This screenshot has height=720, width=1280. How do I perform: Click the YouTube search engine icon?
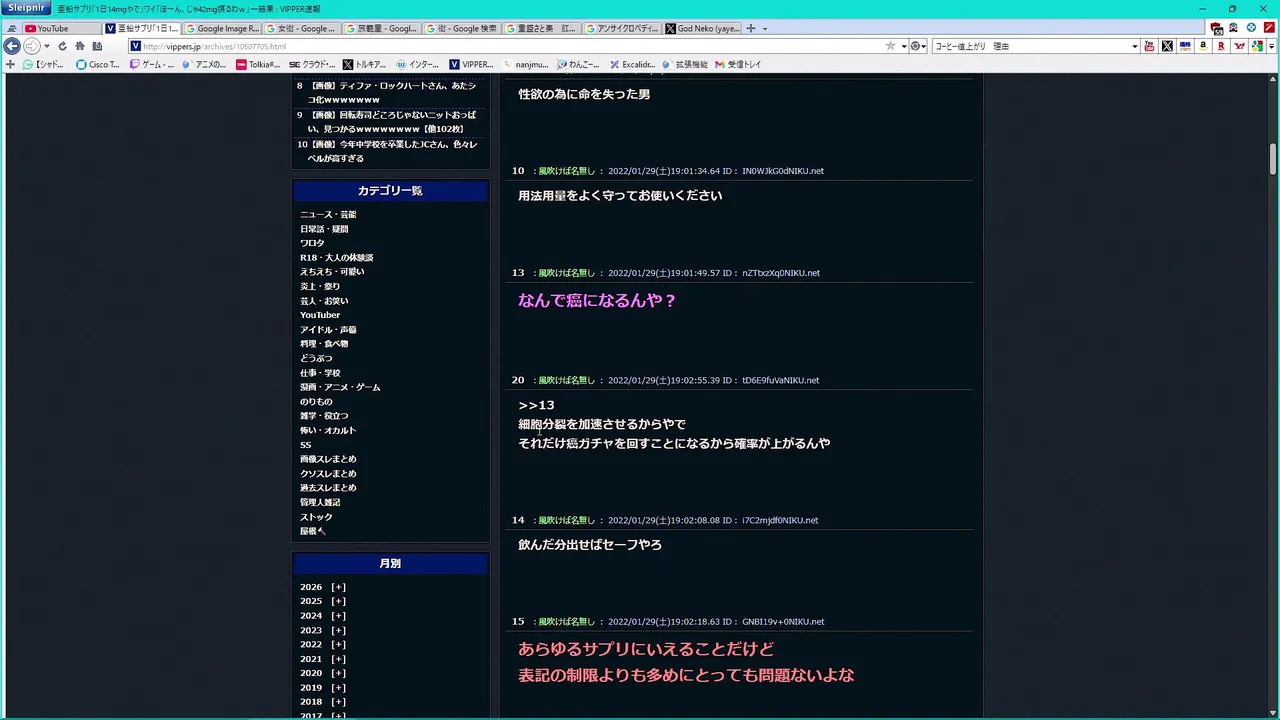coord(1149,46)
